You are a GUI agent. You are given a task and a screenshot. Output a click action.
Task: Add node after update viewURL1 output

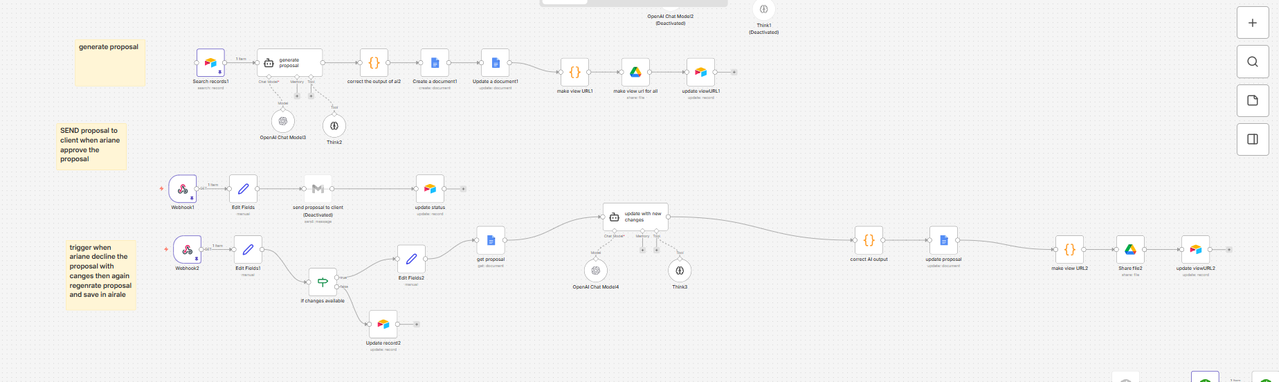coord(734,72)
